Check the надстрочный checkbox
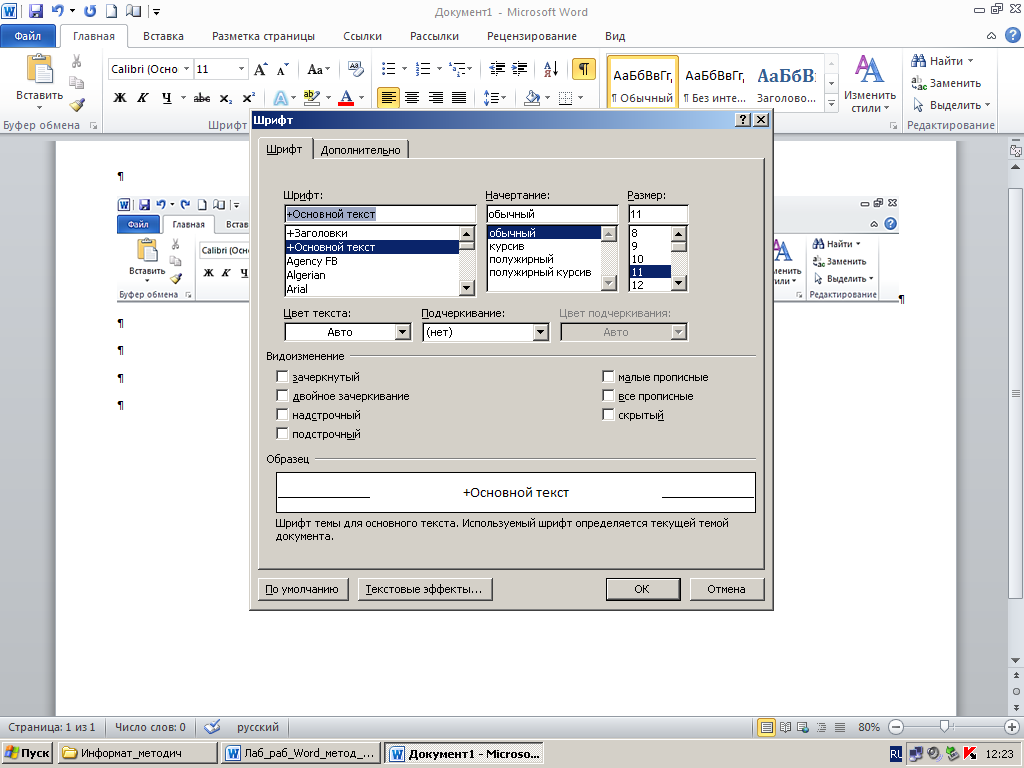The height and width of the screenshot is (768, 1024). (282, 415)
